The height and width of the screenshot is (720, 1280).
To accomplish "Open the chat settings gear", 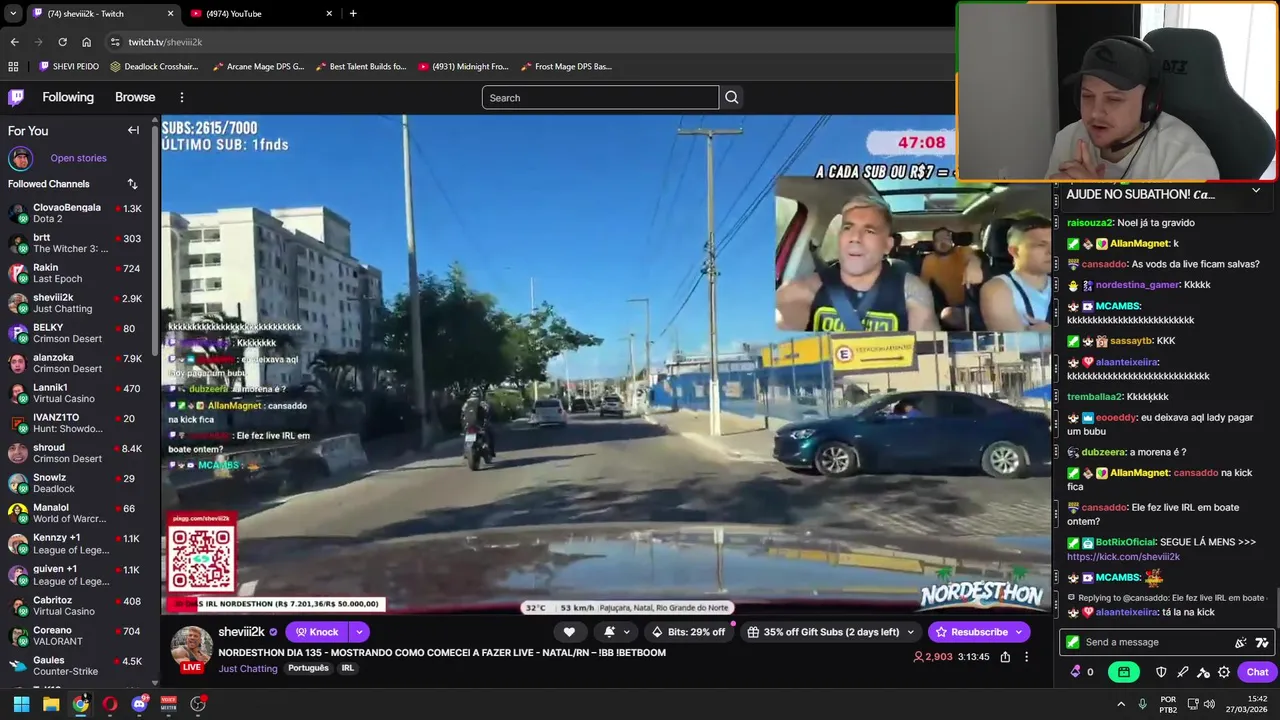I will tap(1224, 672).
